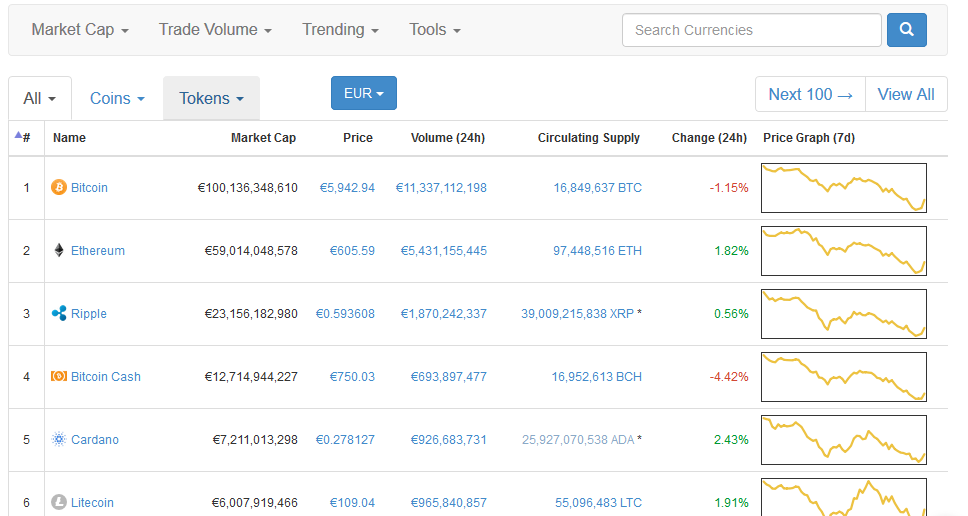Viewport: 968px width, 516px height.
Task: Sort by Price column header
Action: tap(358, 138)
